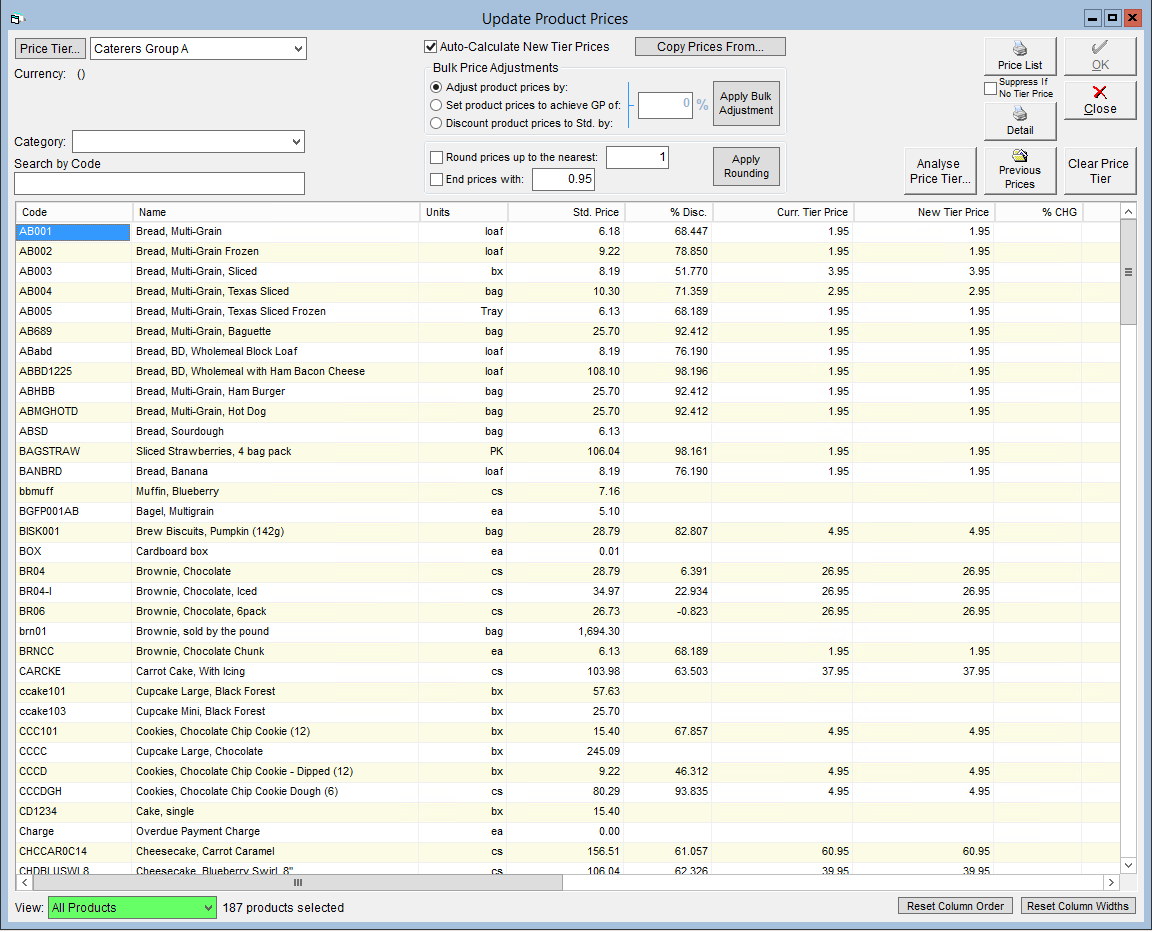
Task: Open the Category dropdown
Action: [296, 142]
